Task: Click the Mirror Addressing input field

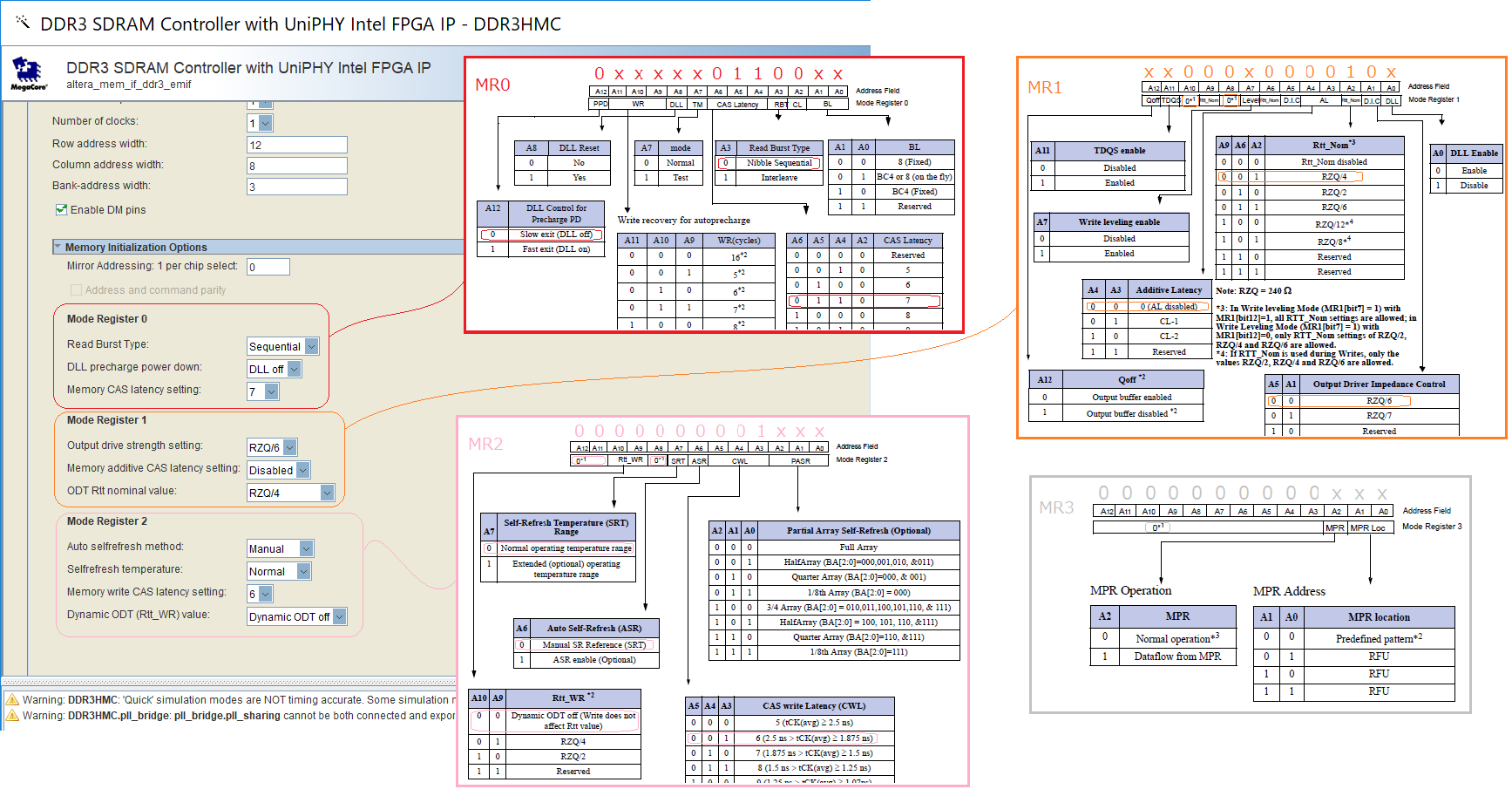Action: pyautogui.click(x=268, y=267)
